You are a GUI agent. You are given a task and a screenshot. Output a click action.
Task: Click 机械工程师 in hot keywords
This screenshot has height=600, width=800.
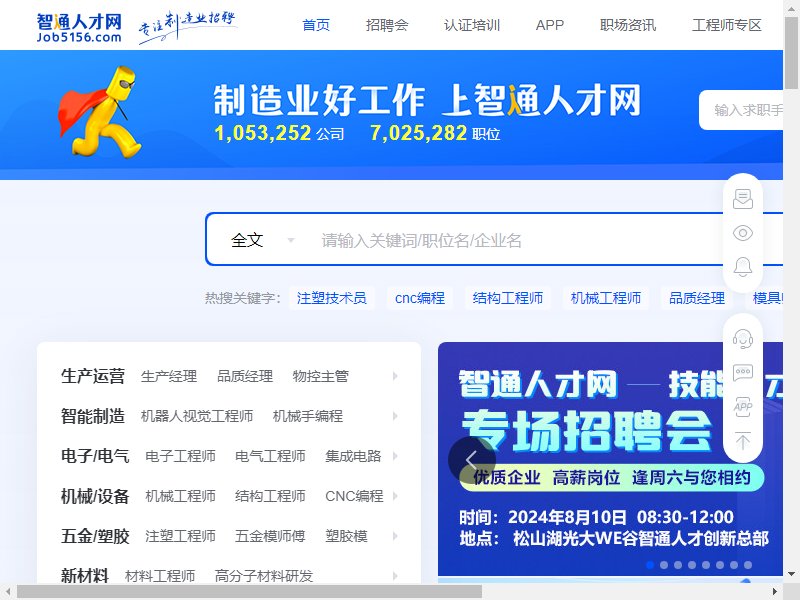coord(606,298)
